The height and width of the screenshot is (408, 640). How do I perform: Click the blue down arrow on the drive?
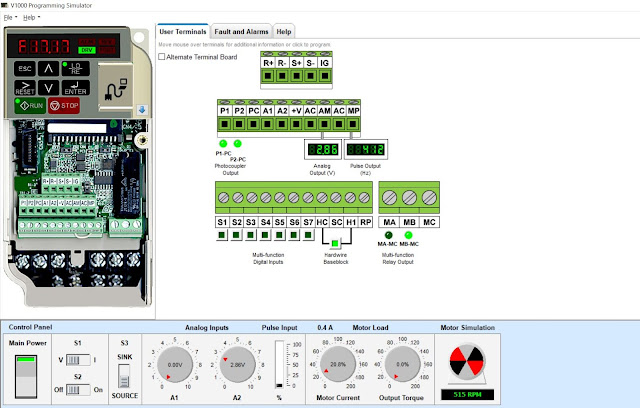(x=142, y=110)
